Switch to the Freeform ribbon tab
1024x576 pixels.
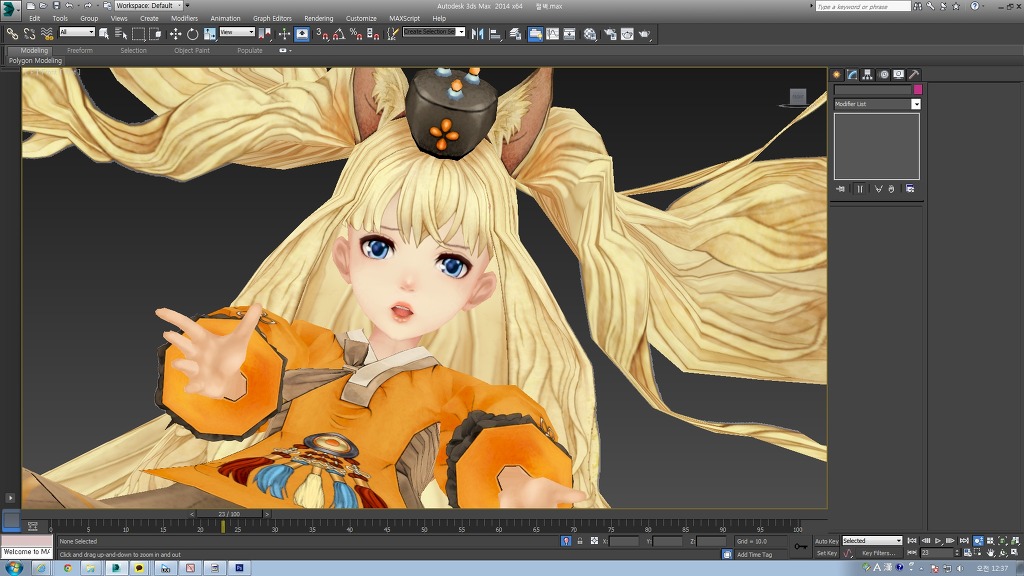(80, 50)
